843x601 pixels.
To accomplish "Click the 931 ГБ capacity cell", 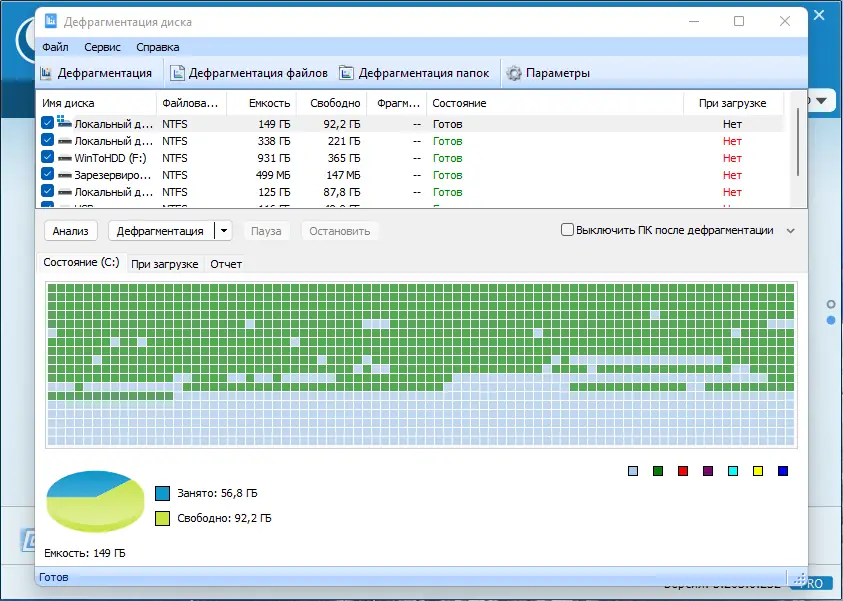I will click(274, 159).
